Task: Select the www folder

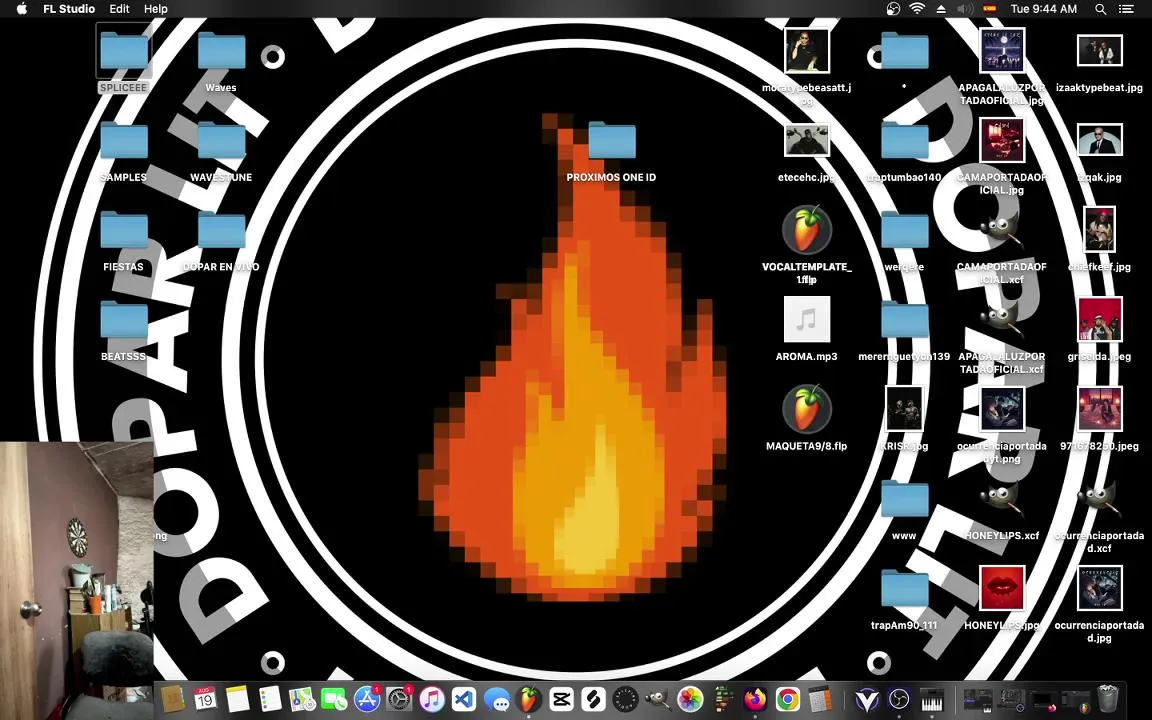Action: click(904, 499)
